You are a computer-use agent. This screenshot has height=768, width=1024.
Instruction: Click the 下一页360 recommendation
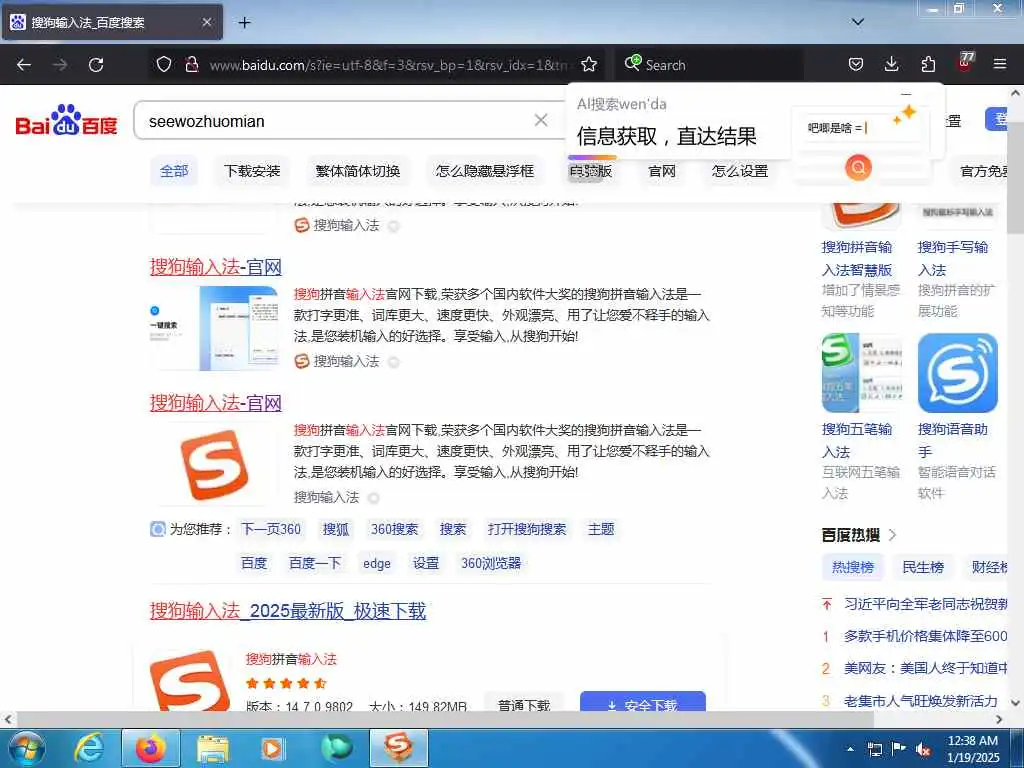coord(271,529)
